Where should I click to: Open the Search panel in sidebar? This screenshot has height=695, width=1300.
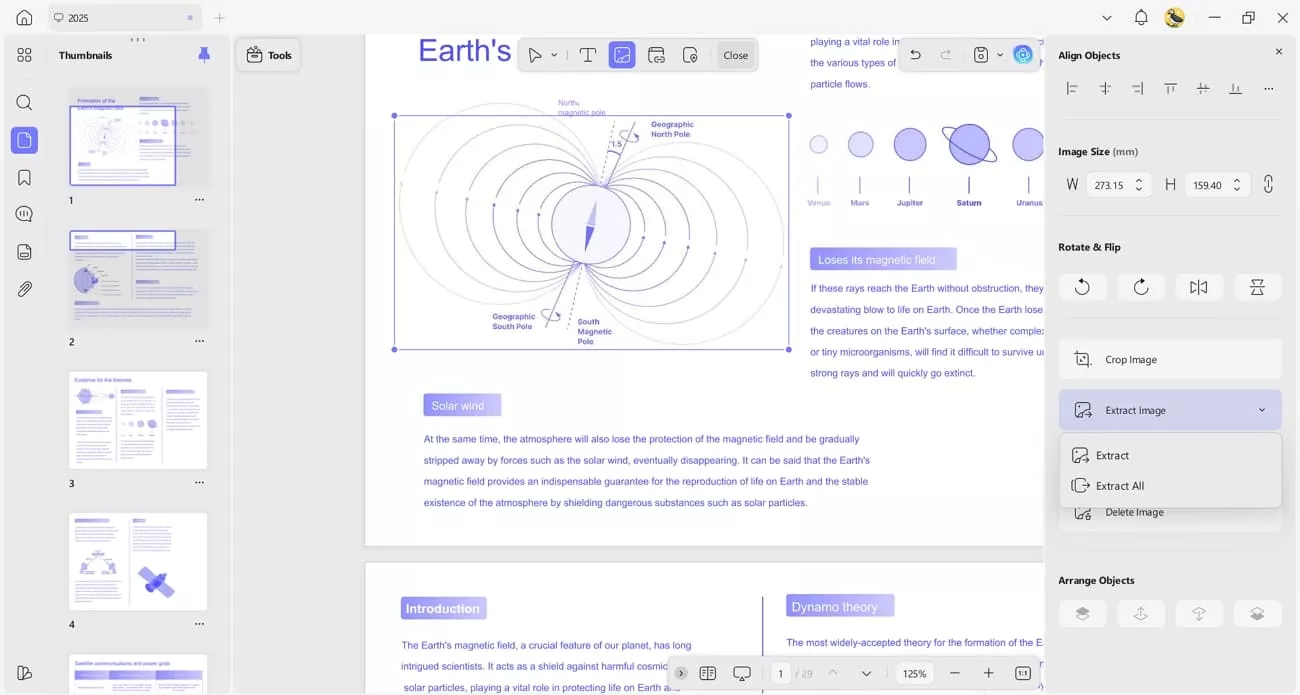tap(24, 103)
